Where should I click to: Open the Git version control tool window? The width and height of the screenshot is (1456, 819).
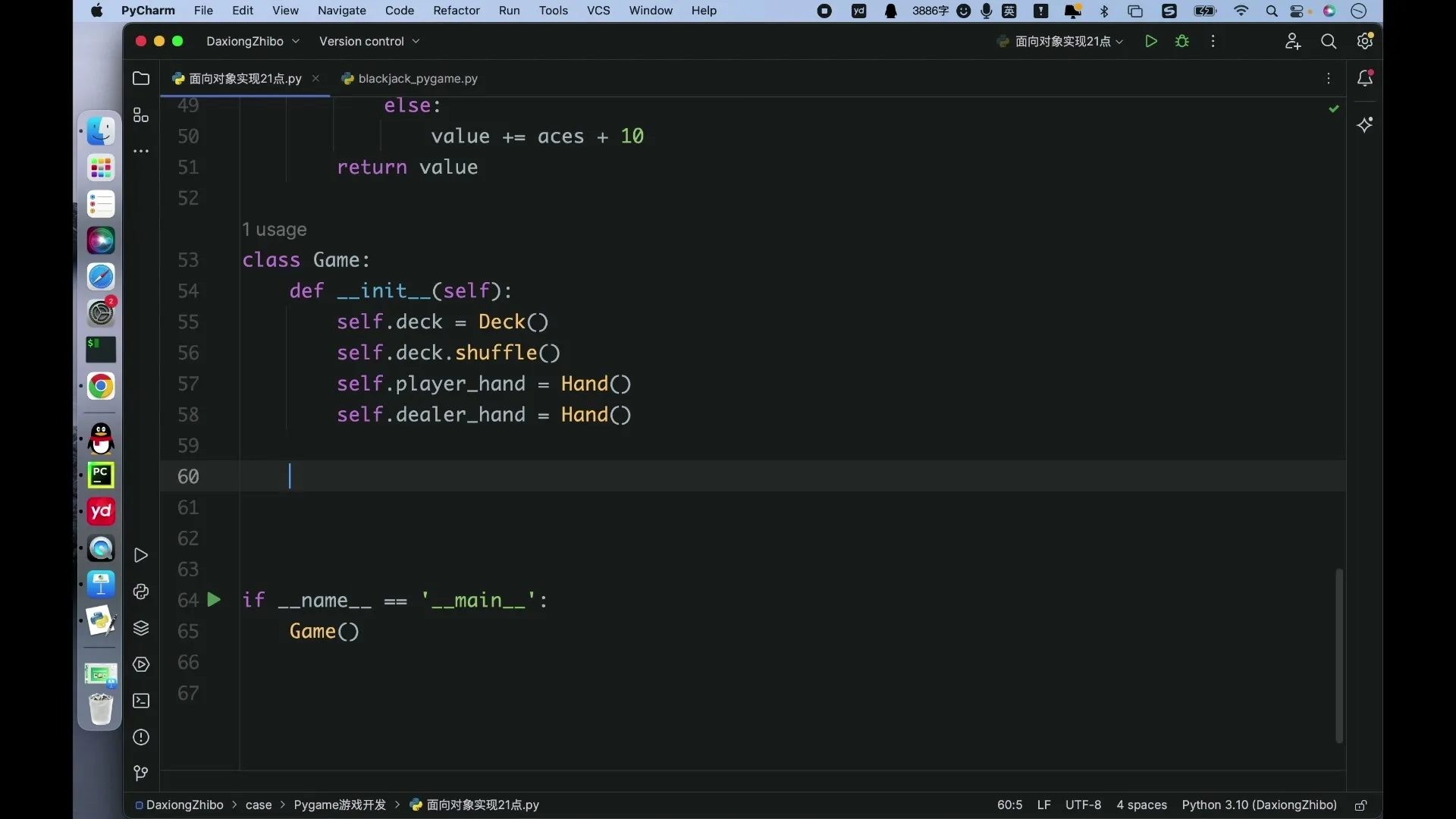pyautogui.click(x=141, y=773)
